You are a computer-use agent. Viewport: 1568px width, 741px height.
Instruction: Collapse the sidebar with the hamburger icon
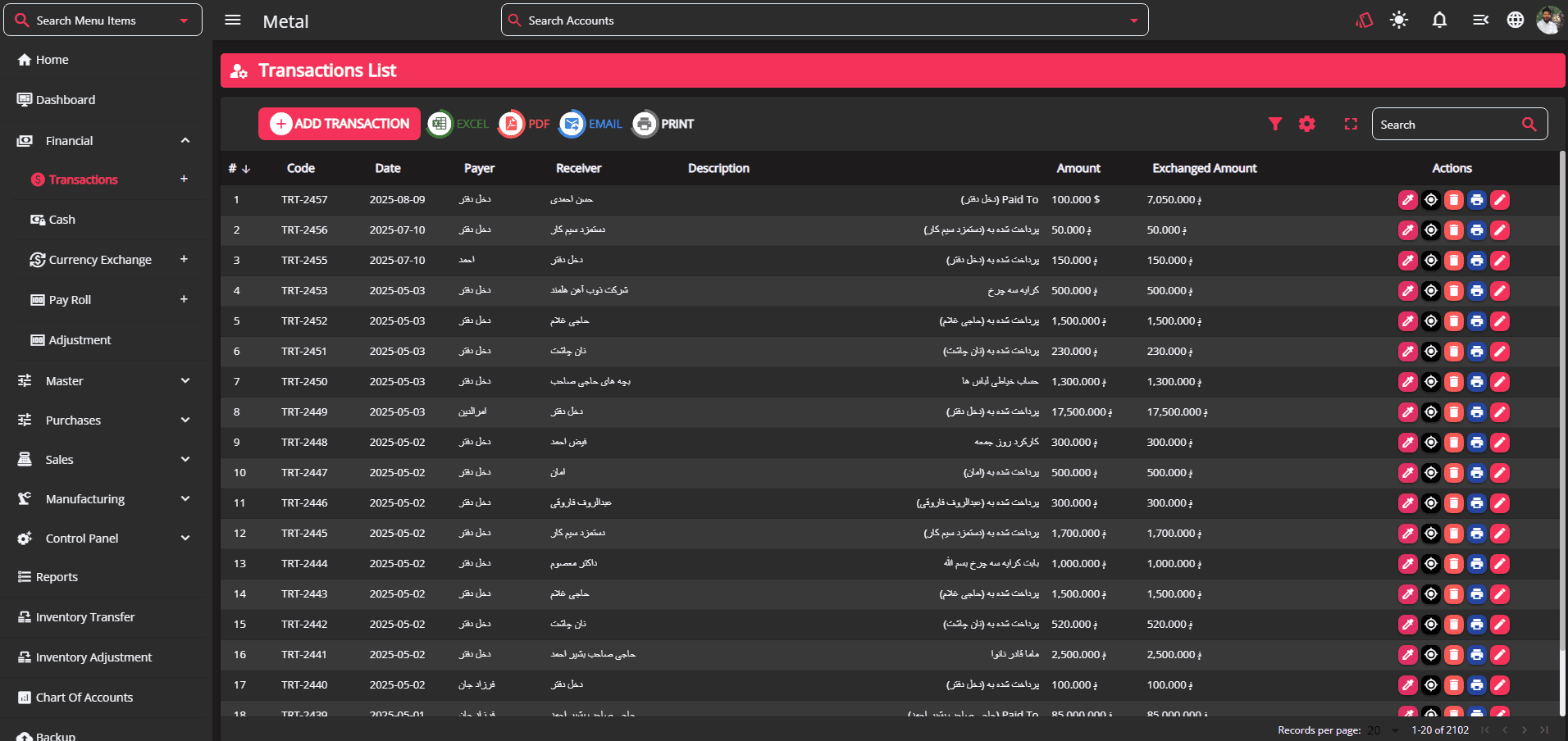(x=233, y=20)
